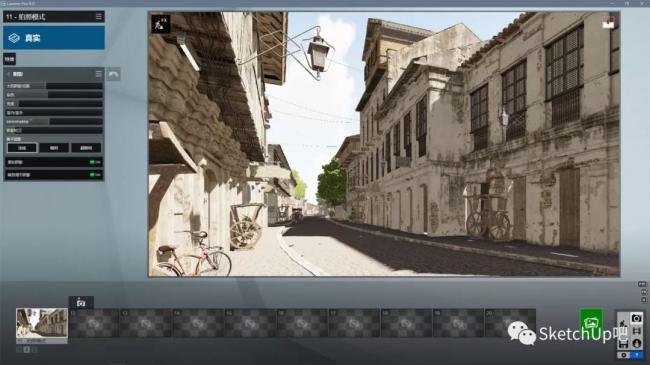Open Movie mode via filmstrip icon
This screenshot has width=650, height=365.
pos(636,331)
